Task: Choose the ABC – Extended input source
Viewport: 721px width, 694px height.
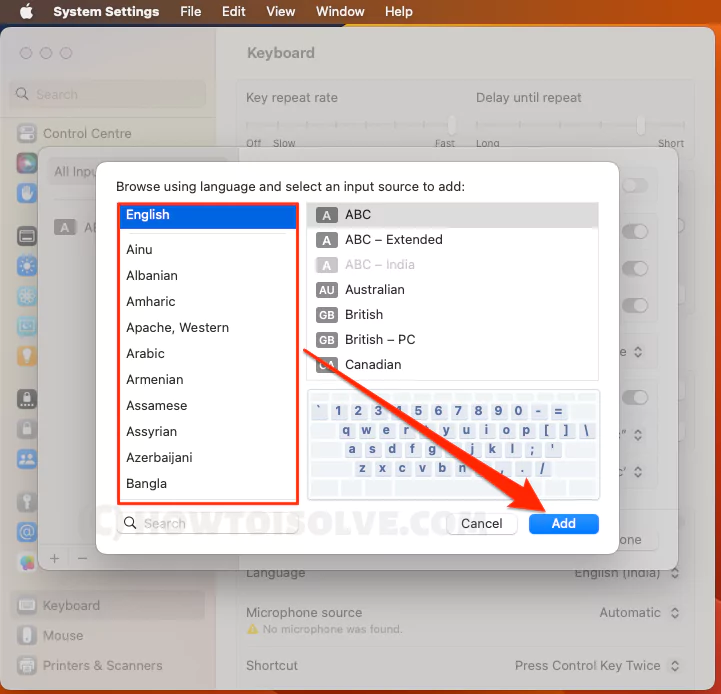Action: 452,240
